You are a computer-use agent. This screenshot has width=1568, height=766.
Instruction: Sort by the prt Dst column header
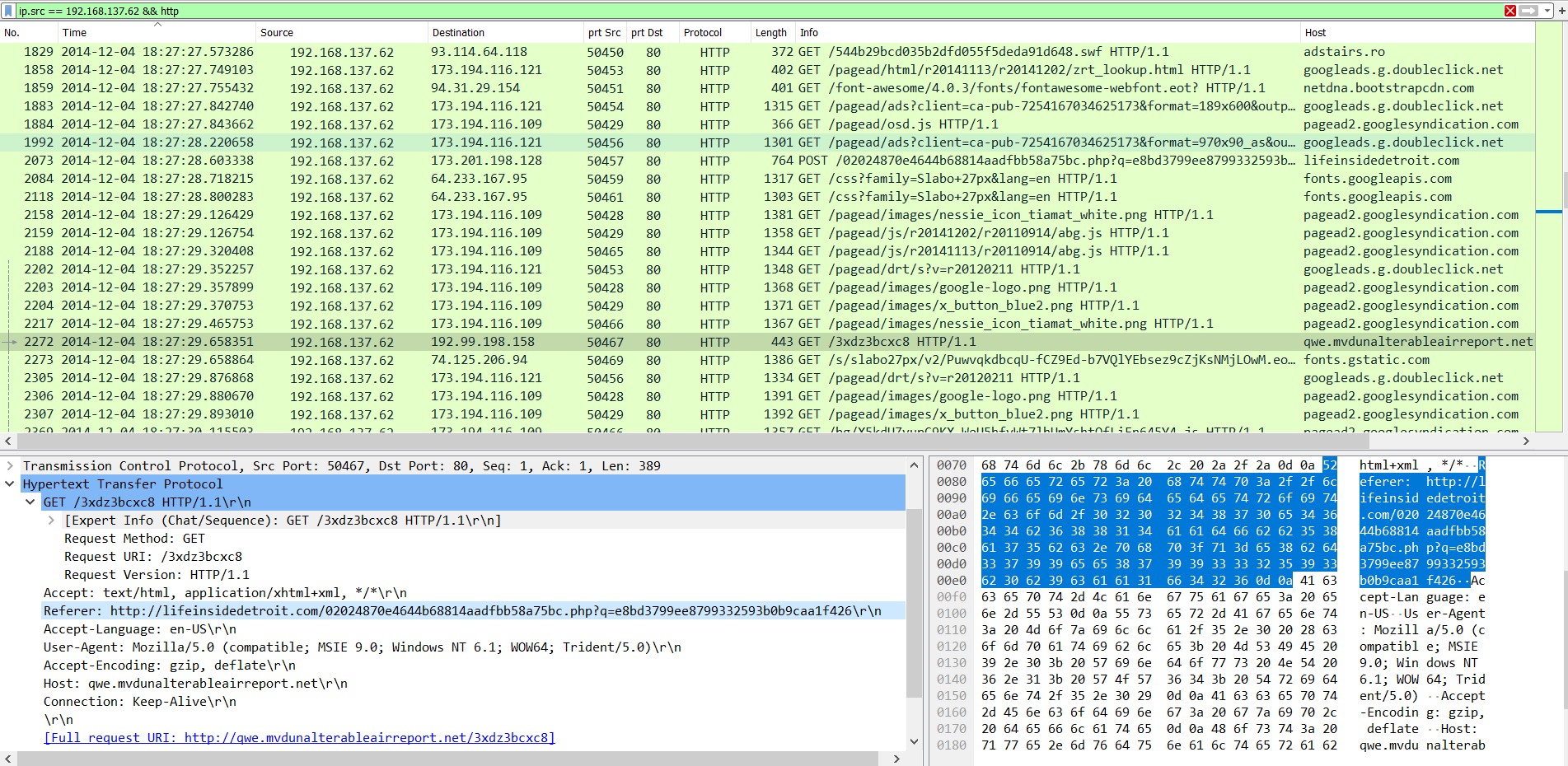click(653, 33)
